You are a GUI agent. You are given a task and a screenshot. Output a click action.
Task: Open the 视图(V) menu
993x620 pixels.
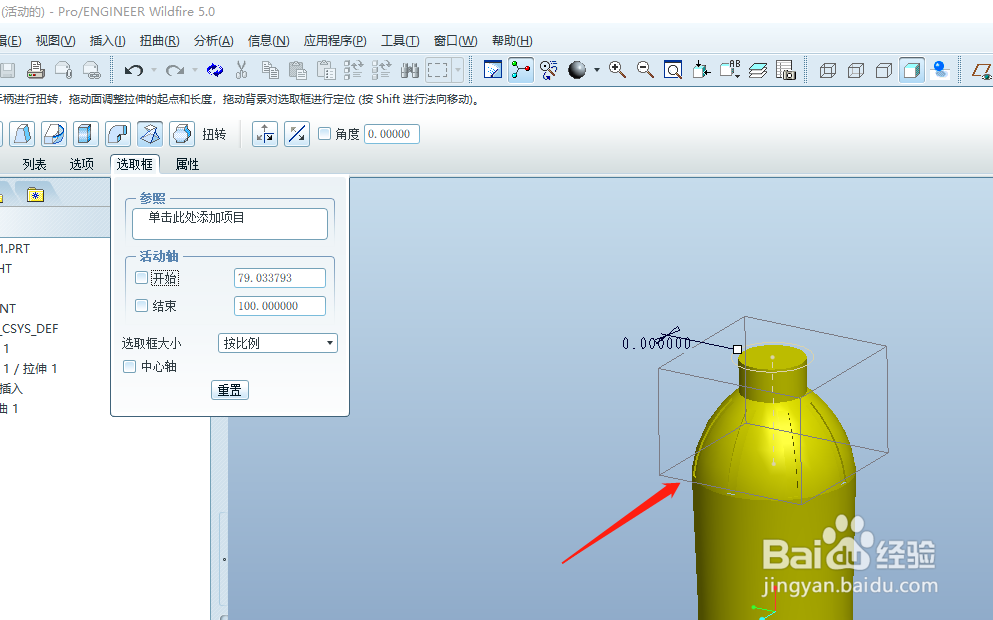click(x=55, y=41)
